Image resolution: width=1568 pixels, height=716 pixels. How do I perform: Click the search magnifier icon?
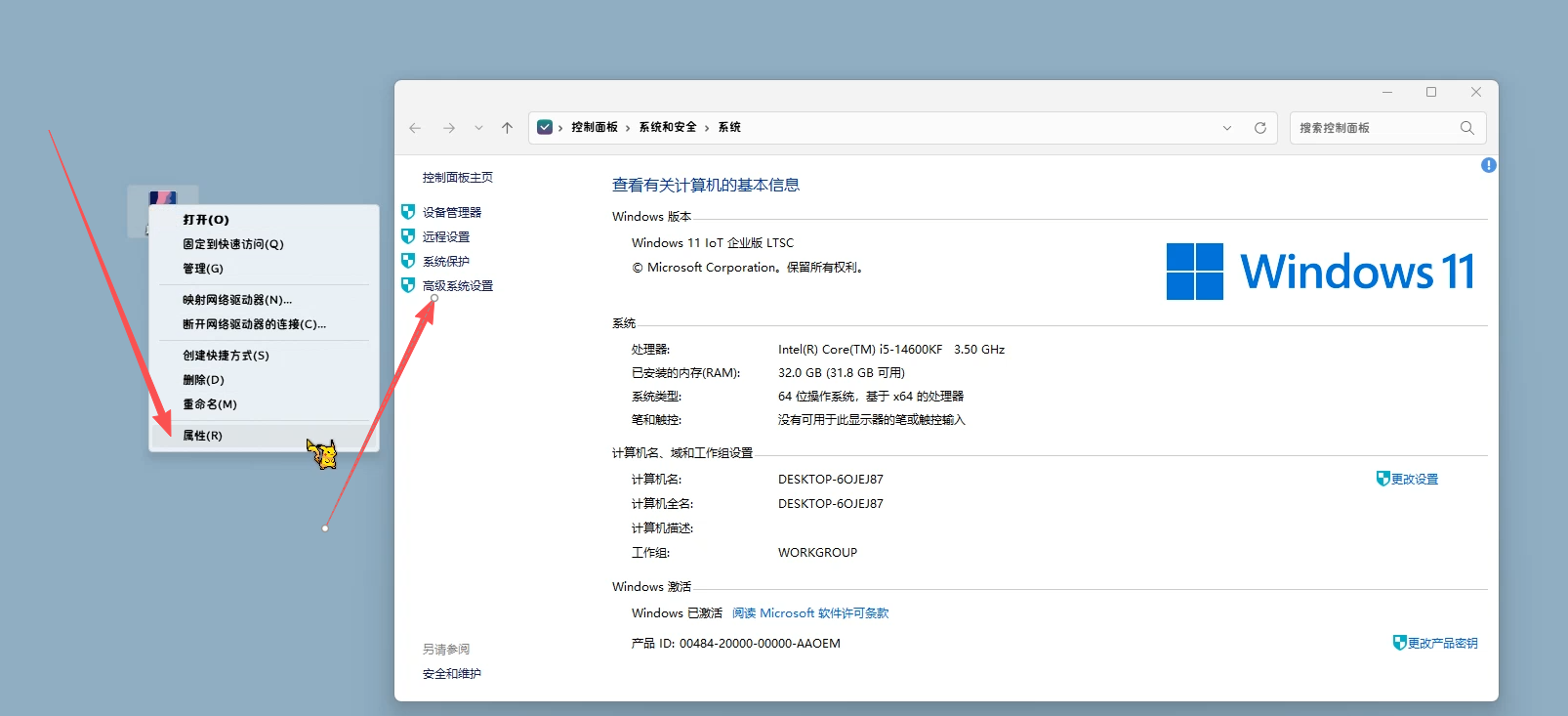pyautogui.click(x=1466, y=128)
